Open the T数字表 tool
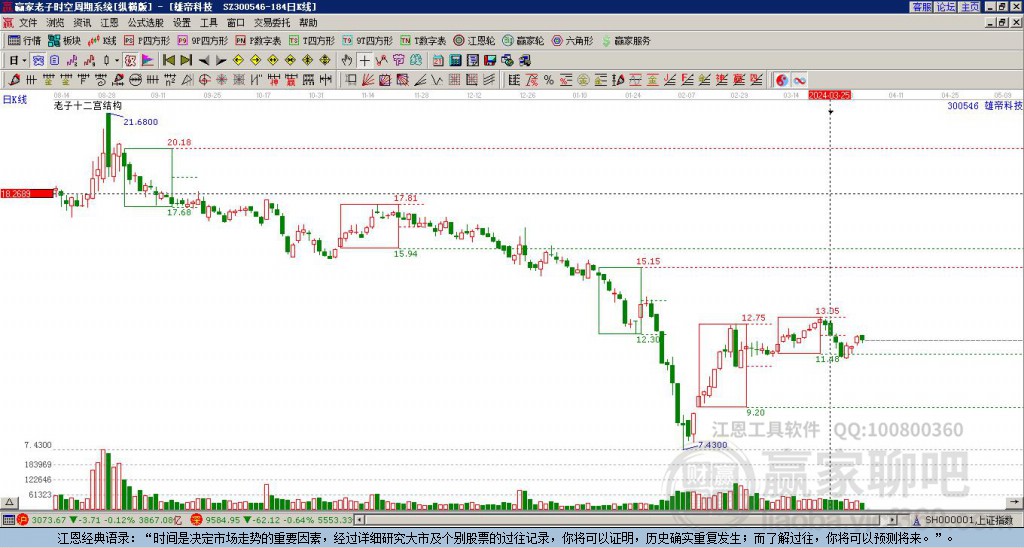This screenshot has width=1024, height=548. [423, 40]
